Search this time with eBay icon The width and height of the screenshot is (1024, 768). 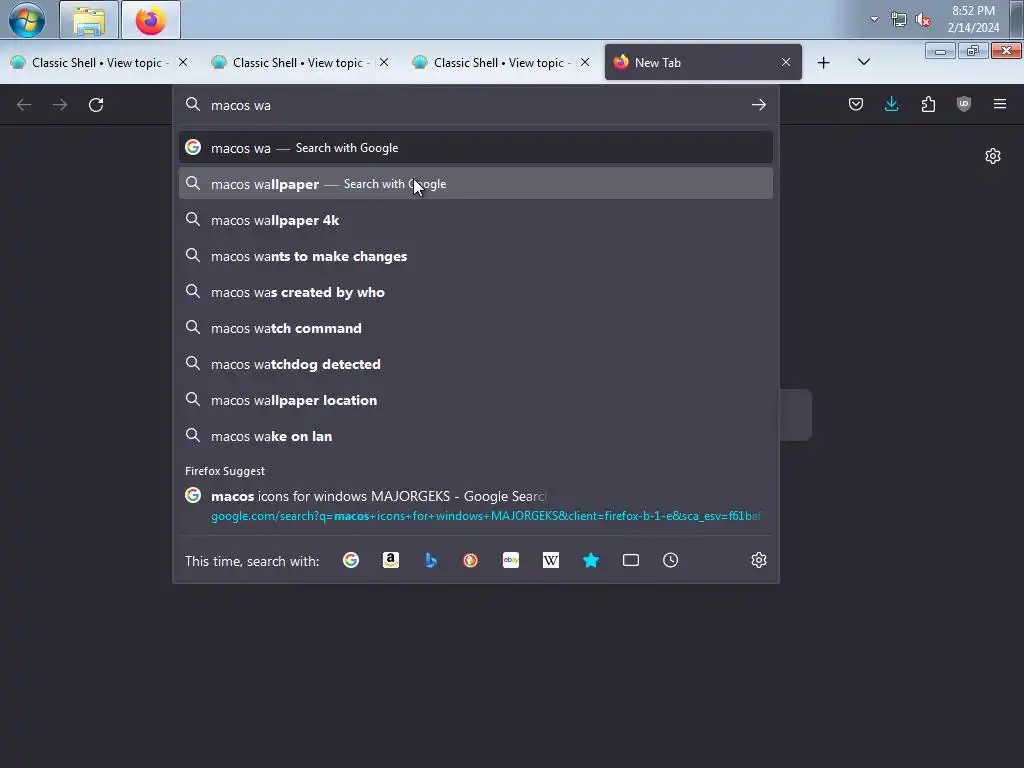tap(511, 560)
